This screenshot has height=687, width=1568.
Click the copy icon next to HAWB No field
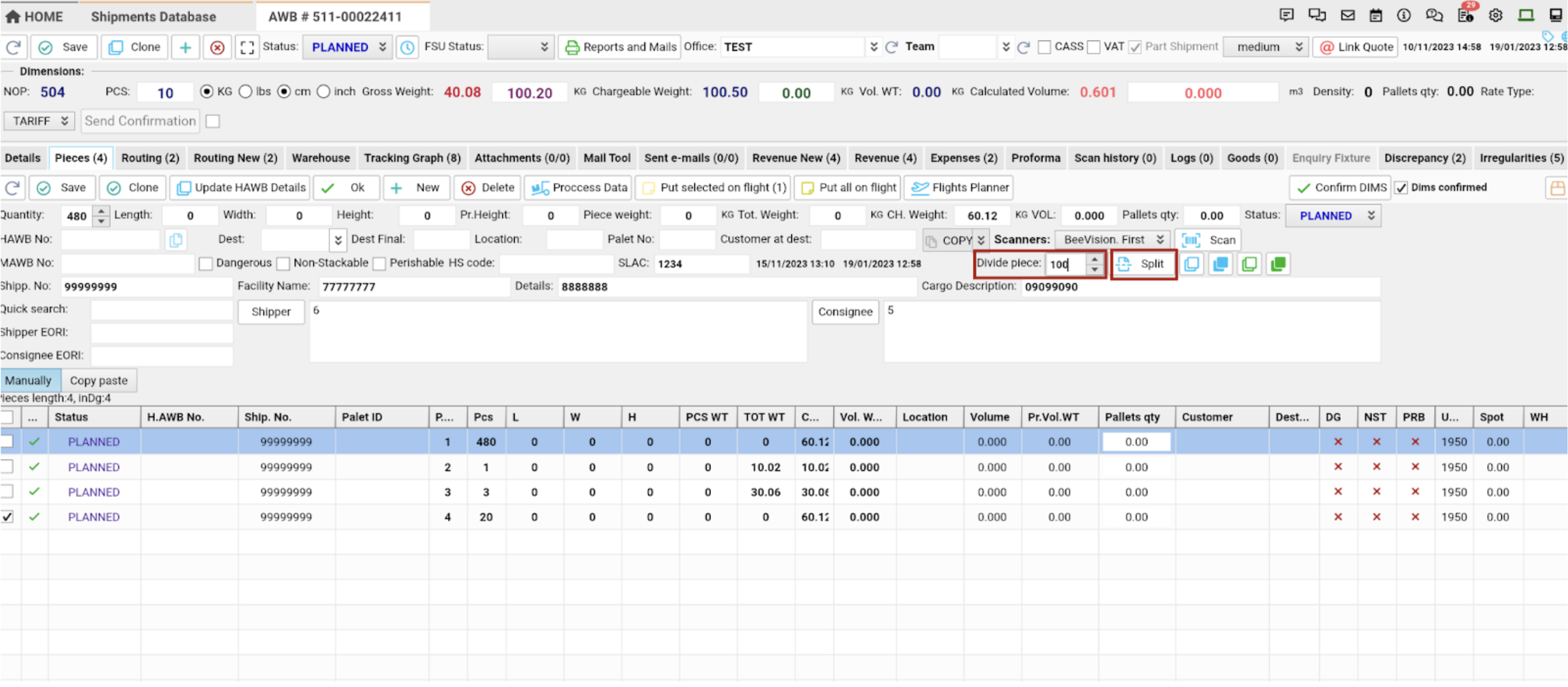point(176,239)
